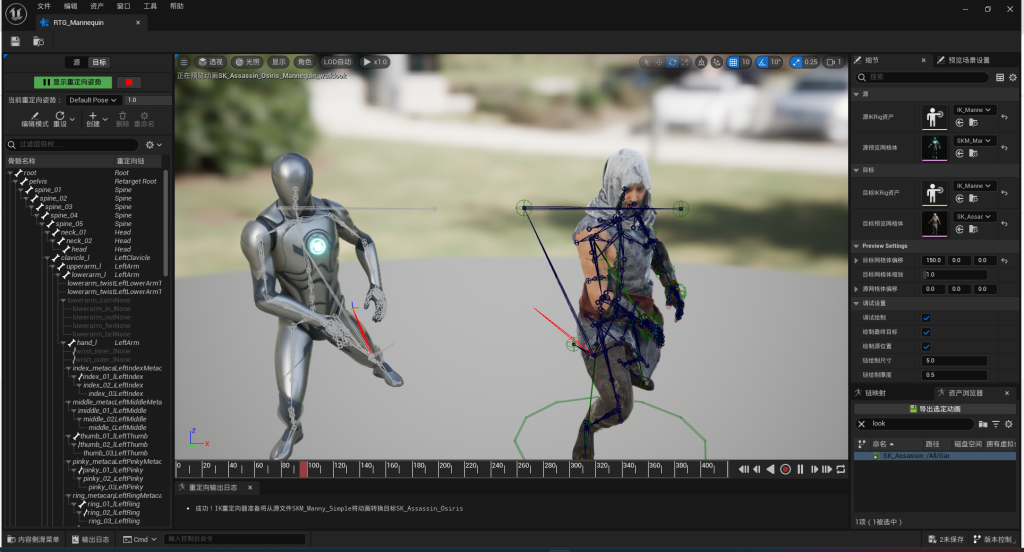Play animation in reverse
The height and width of the screenshot is (552, 1024).
771,469
